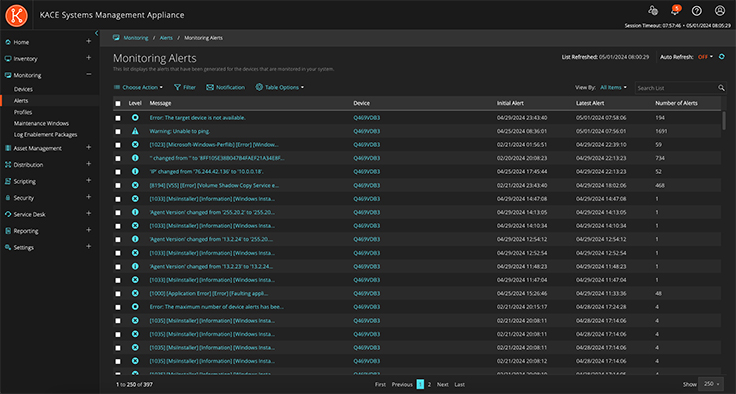This screenshot has height=394, width=736.
Task: Check the 'maximum number of device alerts' row
Action: pos(118,307)
